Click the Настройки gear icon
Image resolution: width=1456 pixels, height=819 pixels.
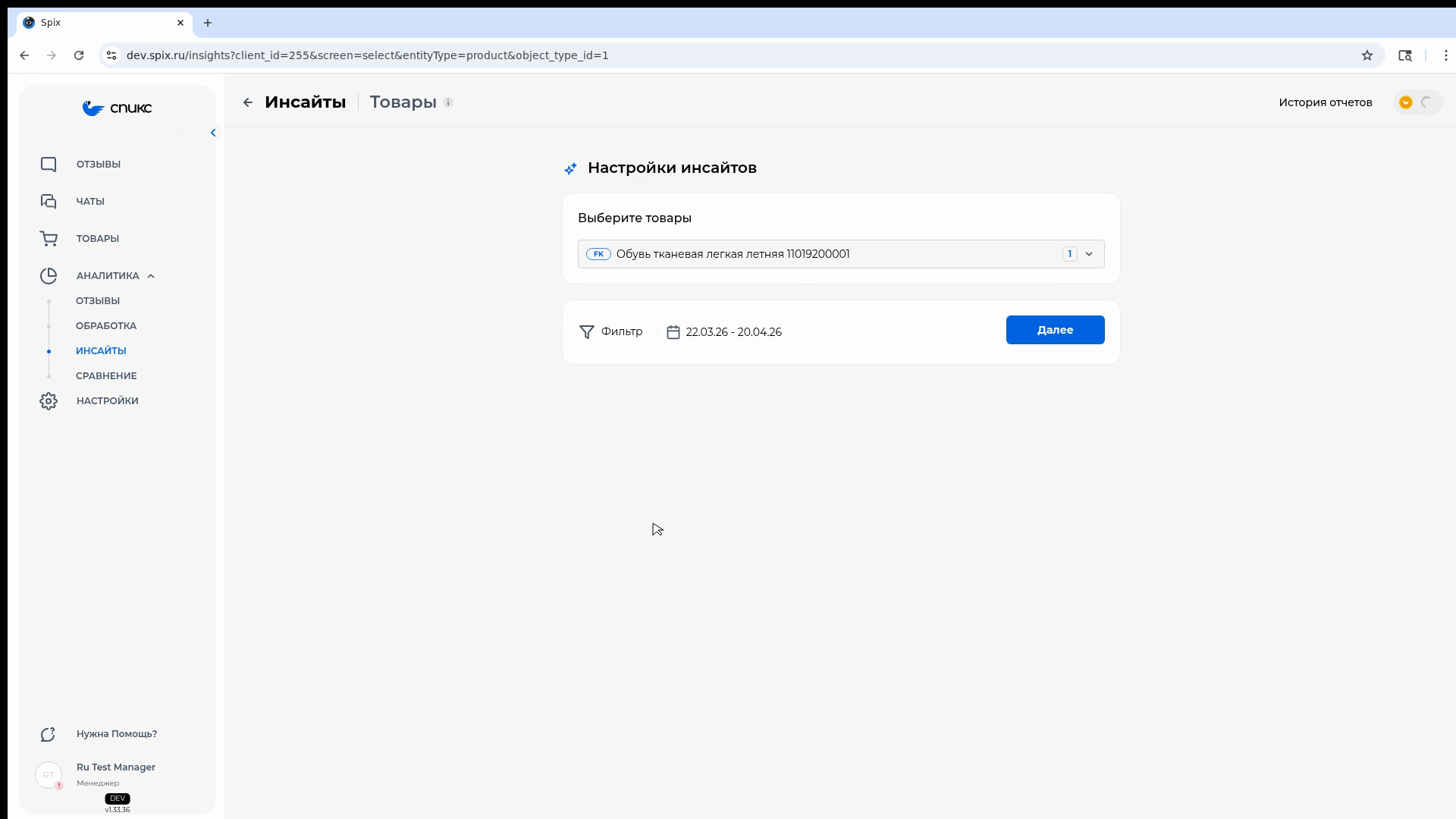(49, 401)
